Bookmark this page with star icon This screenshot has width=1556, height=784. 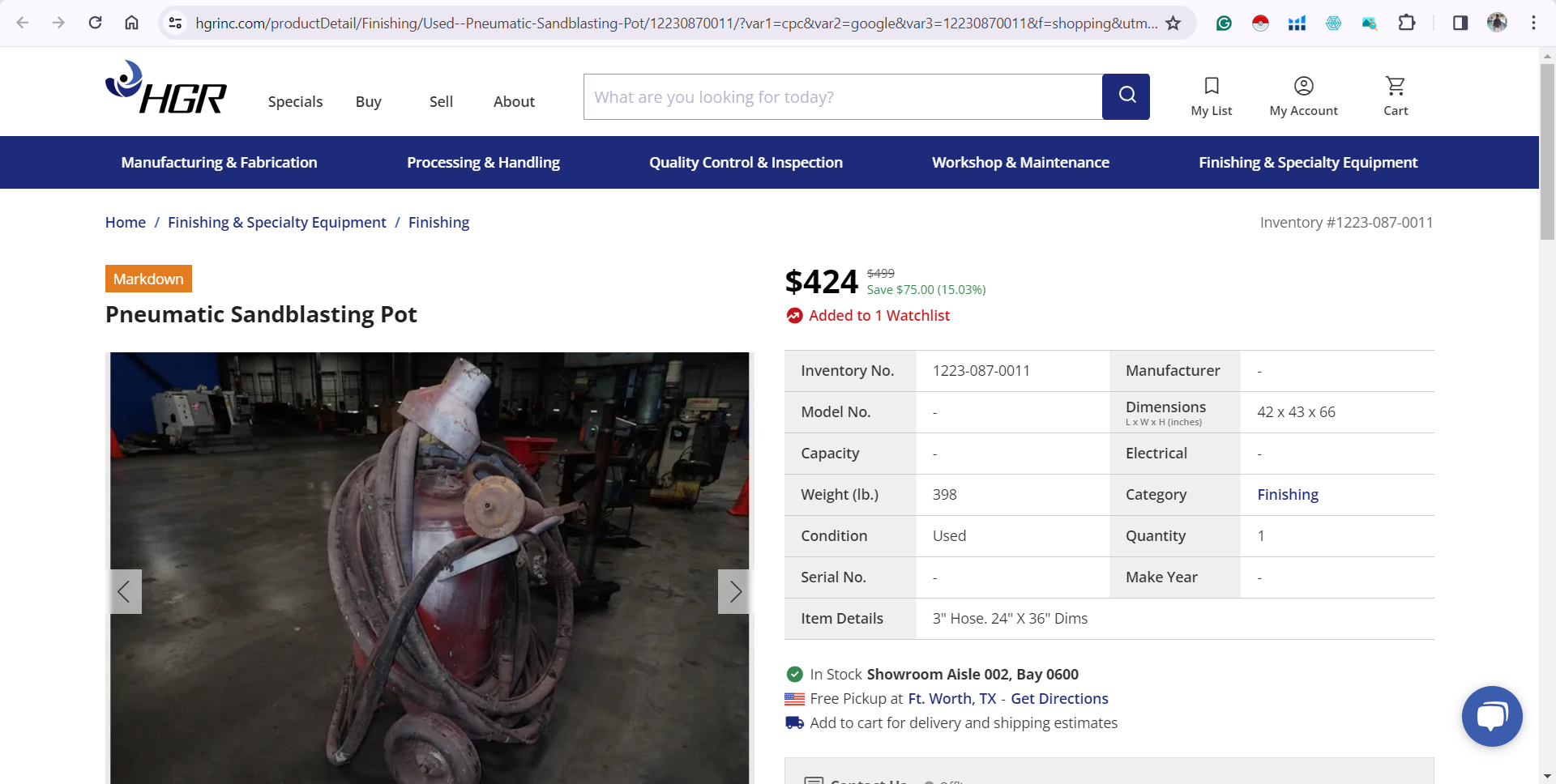click(x=1173, y=23)
